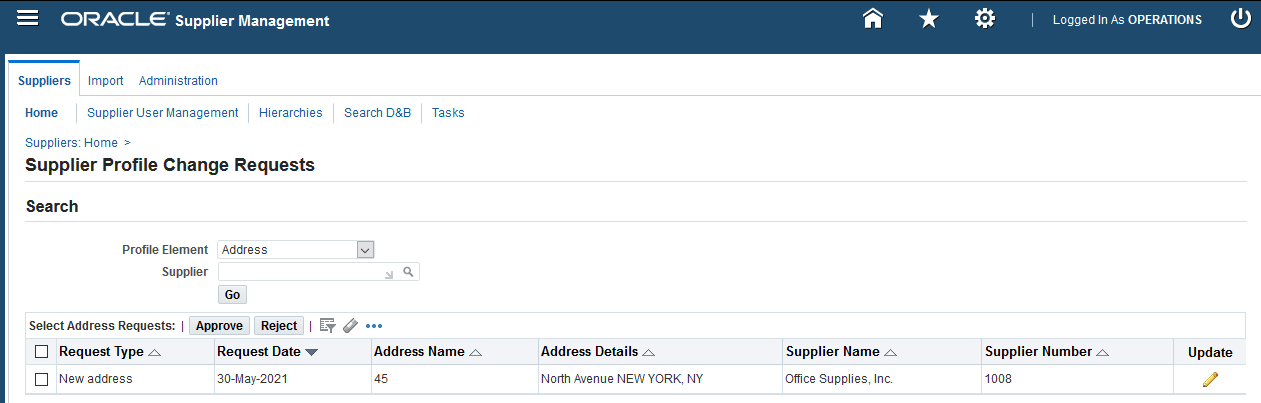This screenshot has height=403, width=1261.
Task: Click the Logout power icon
Action: 1240,19
